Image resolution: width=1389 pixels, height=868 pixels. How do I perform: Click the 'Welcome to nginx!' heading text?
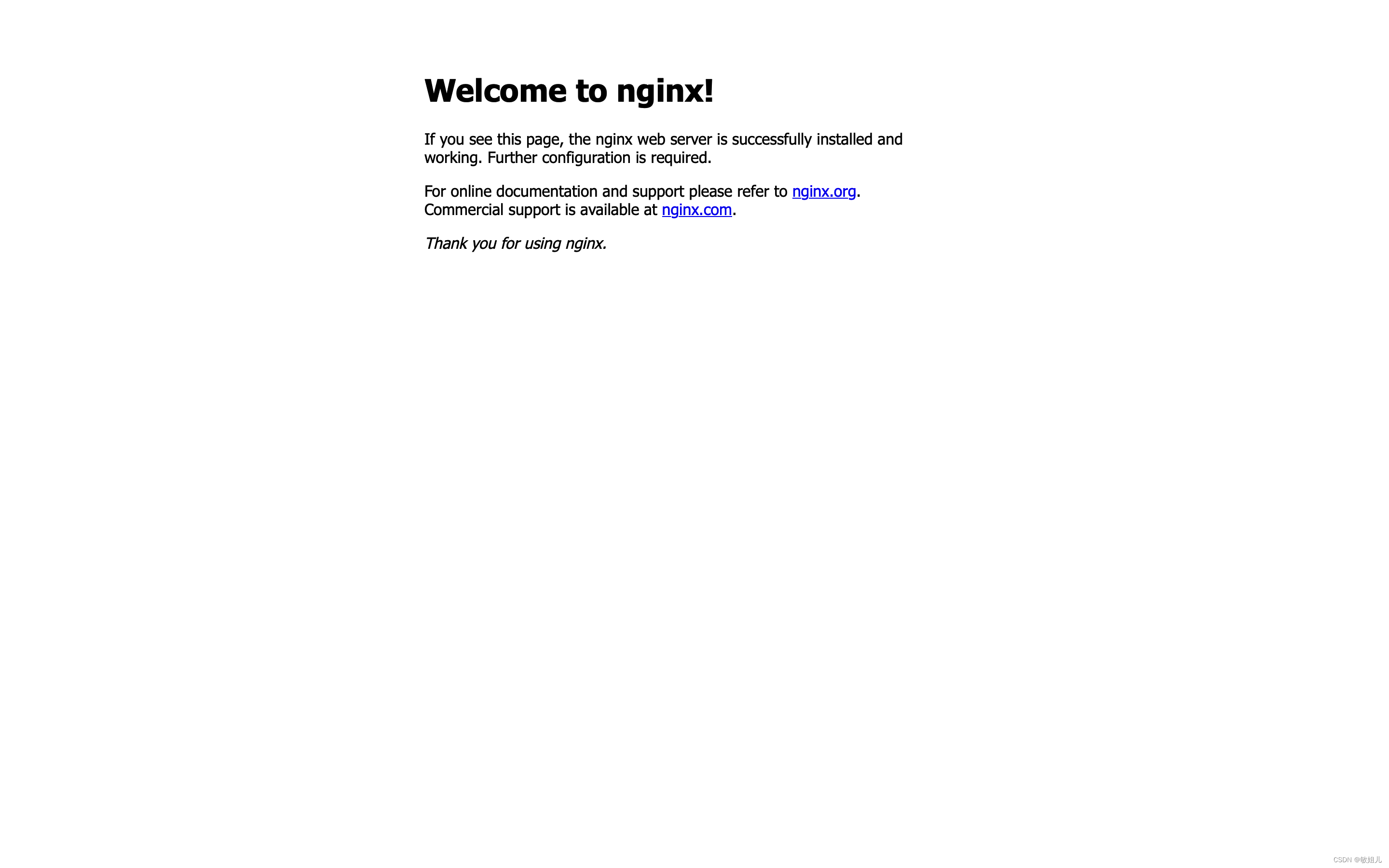568,89
